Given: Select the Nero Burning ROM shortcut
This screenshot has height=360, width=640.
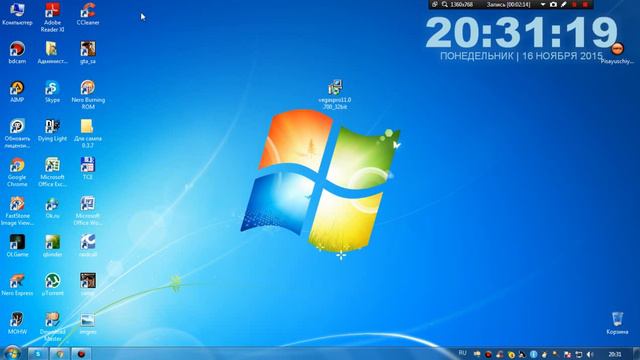Looking at the screenshot, I should click(x=88, y=95).
